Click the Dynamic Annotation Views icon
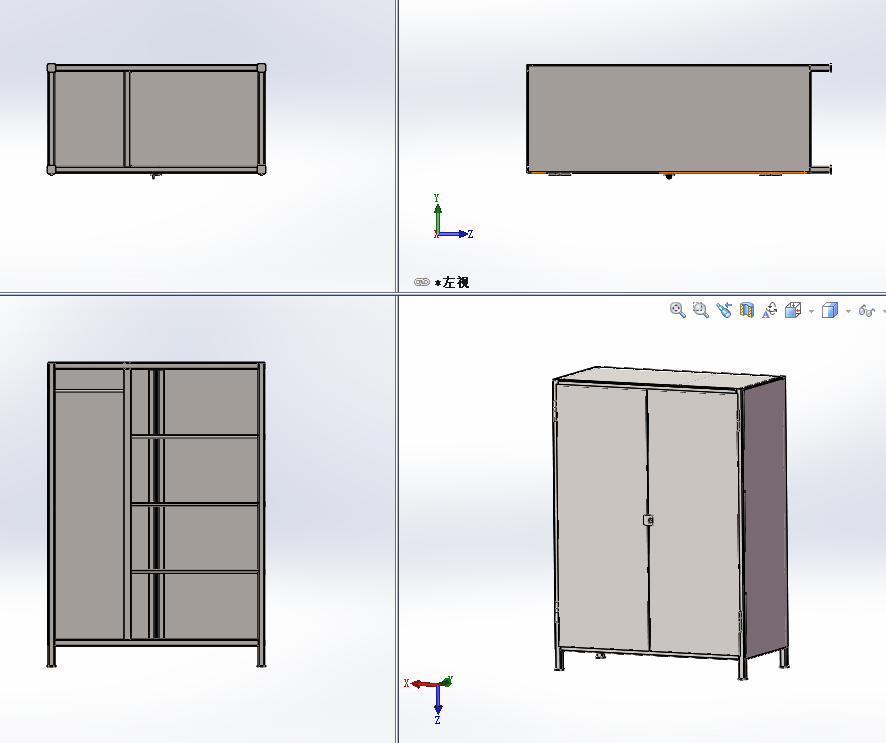Screen dimensions: 886x743 (770, 310)
